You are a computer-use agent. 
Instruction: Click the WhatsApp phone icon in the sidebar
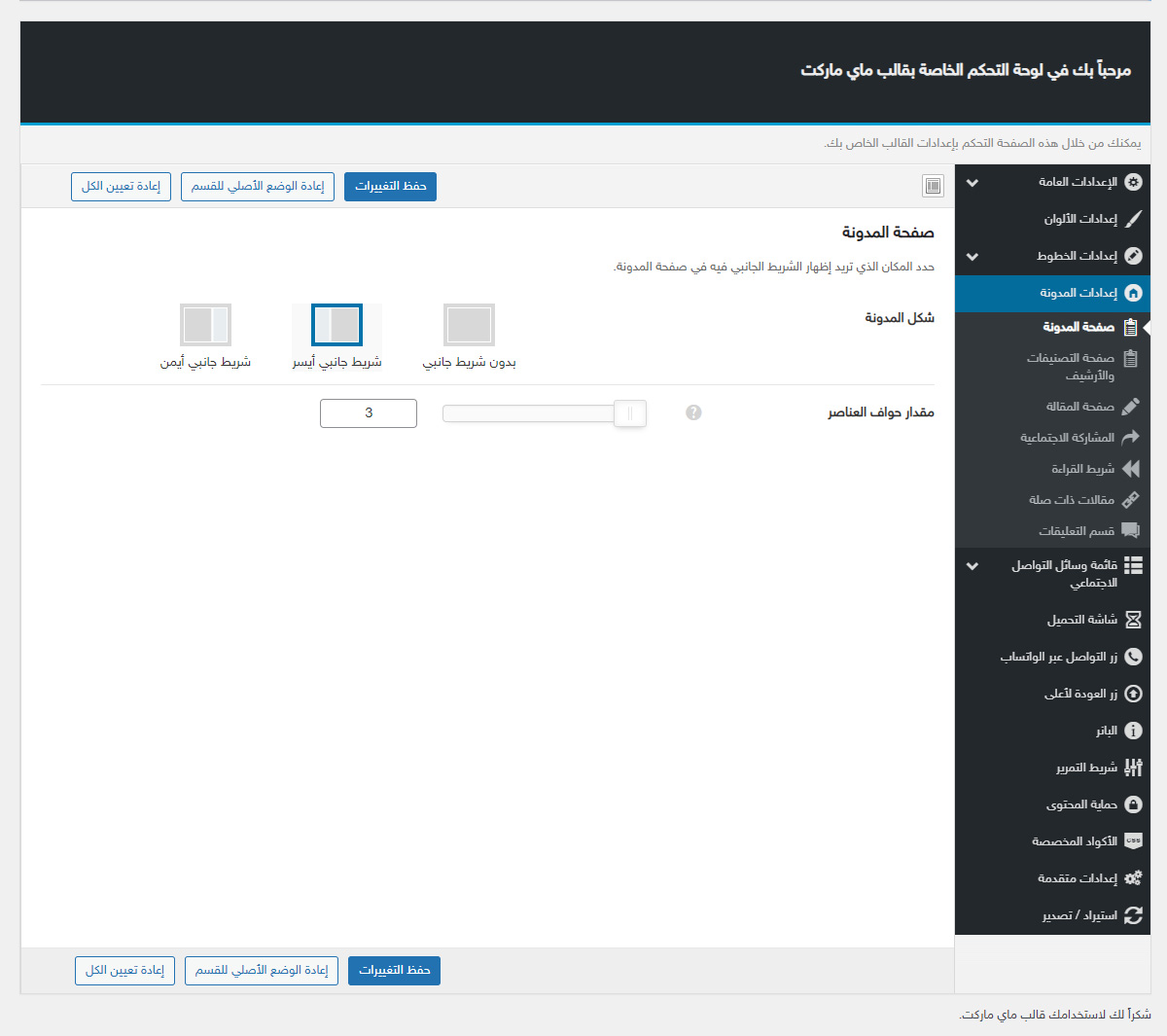[x=1133, y=657]
